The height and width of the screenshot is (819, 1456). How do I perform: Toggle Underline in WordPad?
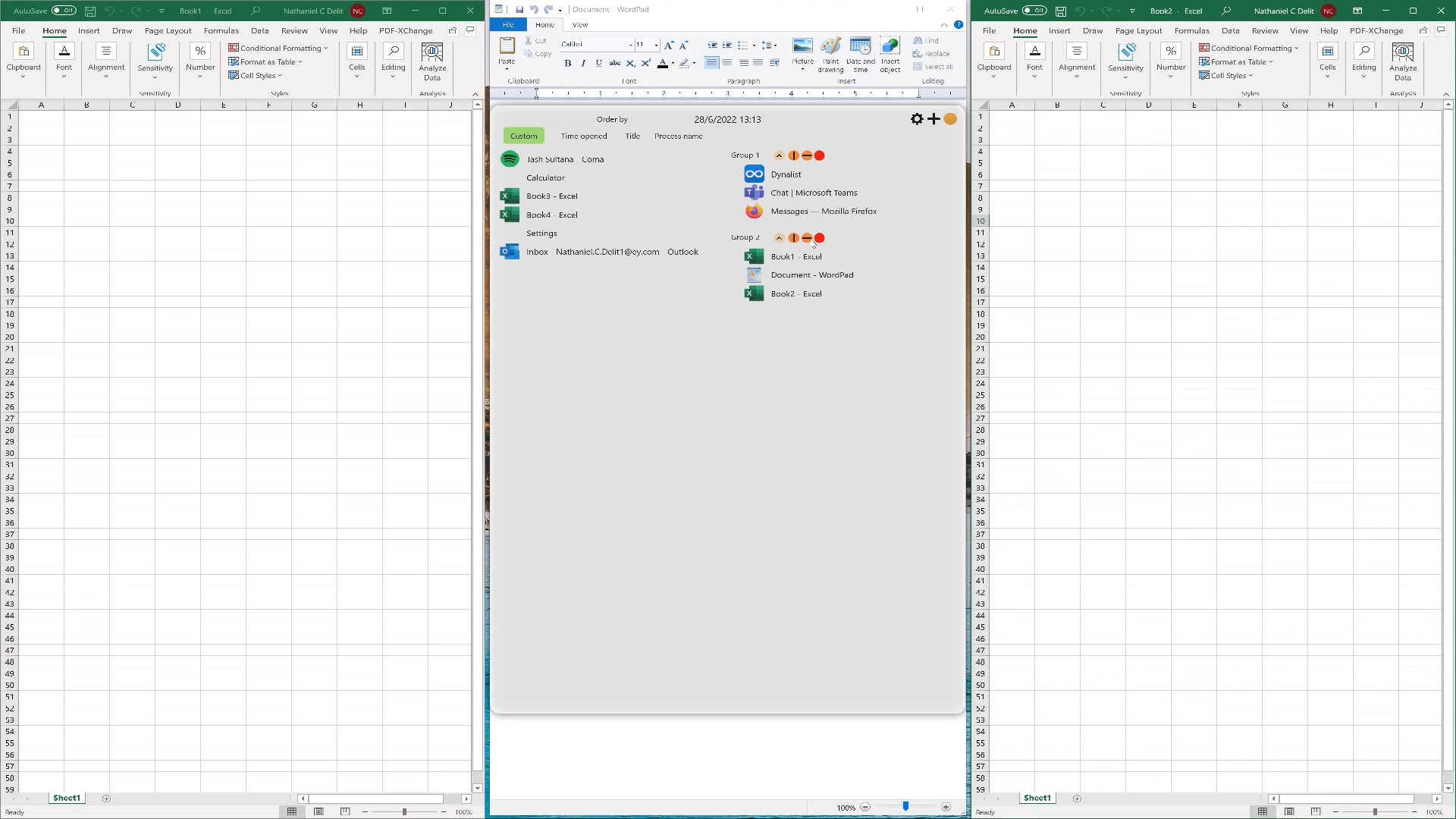point(598,64)
